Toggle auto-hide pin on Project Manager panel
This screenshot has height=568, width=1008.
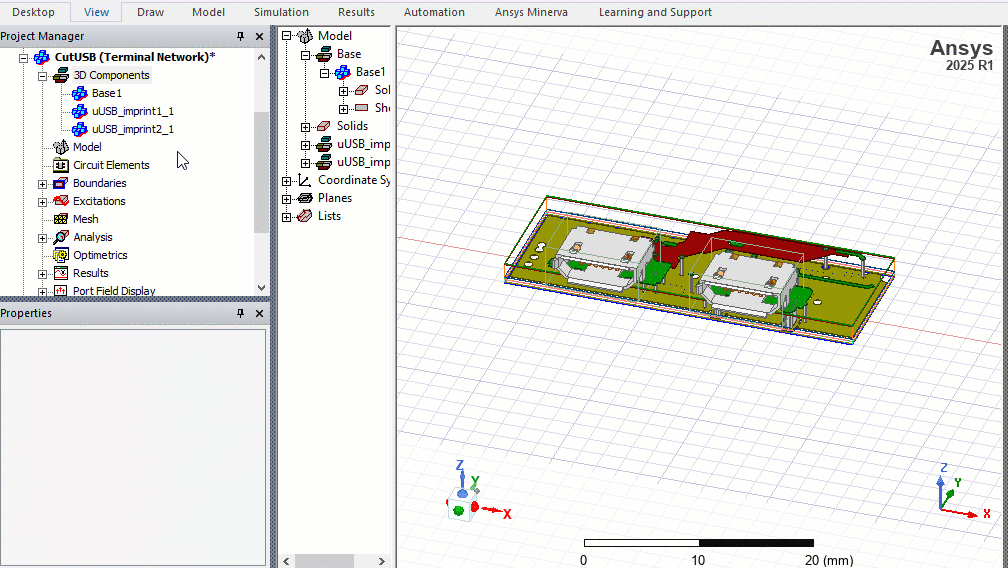coord(240,37)
